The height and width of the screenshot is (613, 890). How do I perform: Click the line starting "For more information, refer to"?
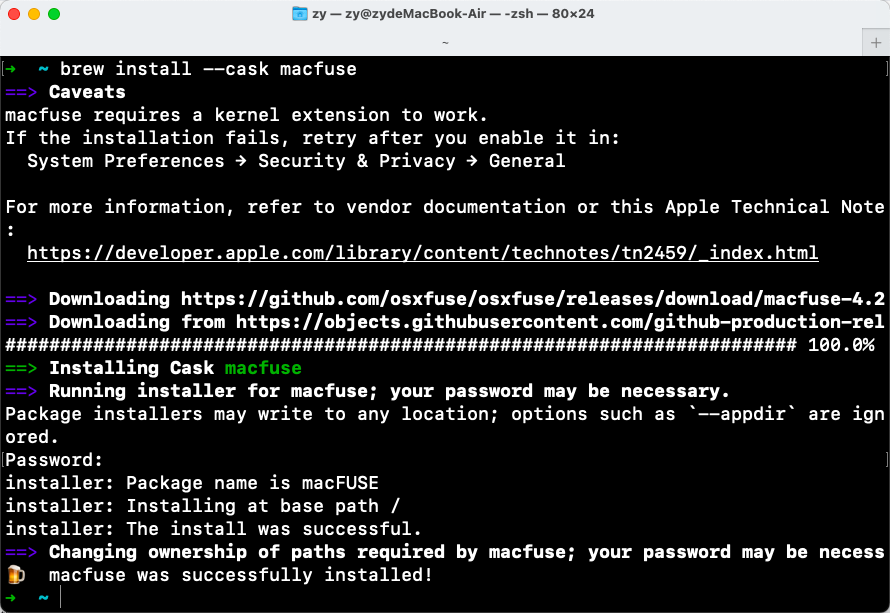tap(445, 207)
